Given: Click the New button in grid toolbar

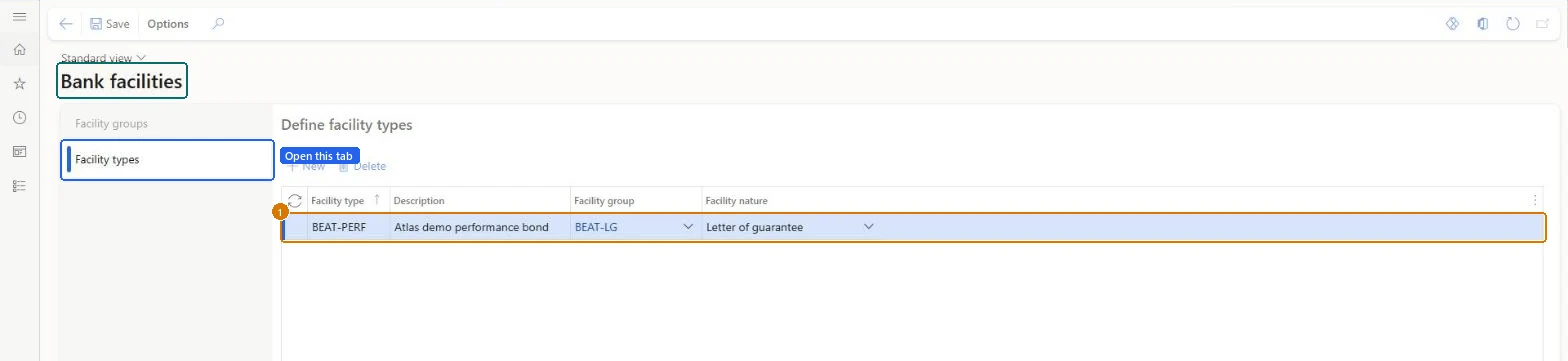Looking at the screenshot, I should click(x=307, y=167).
